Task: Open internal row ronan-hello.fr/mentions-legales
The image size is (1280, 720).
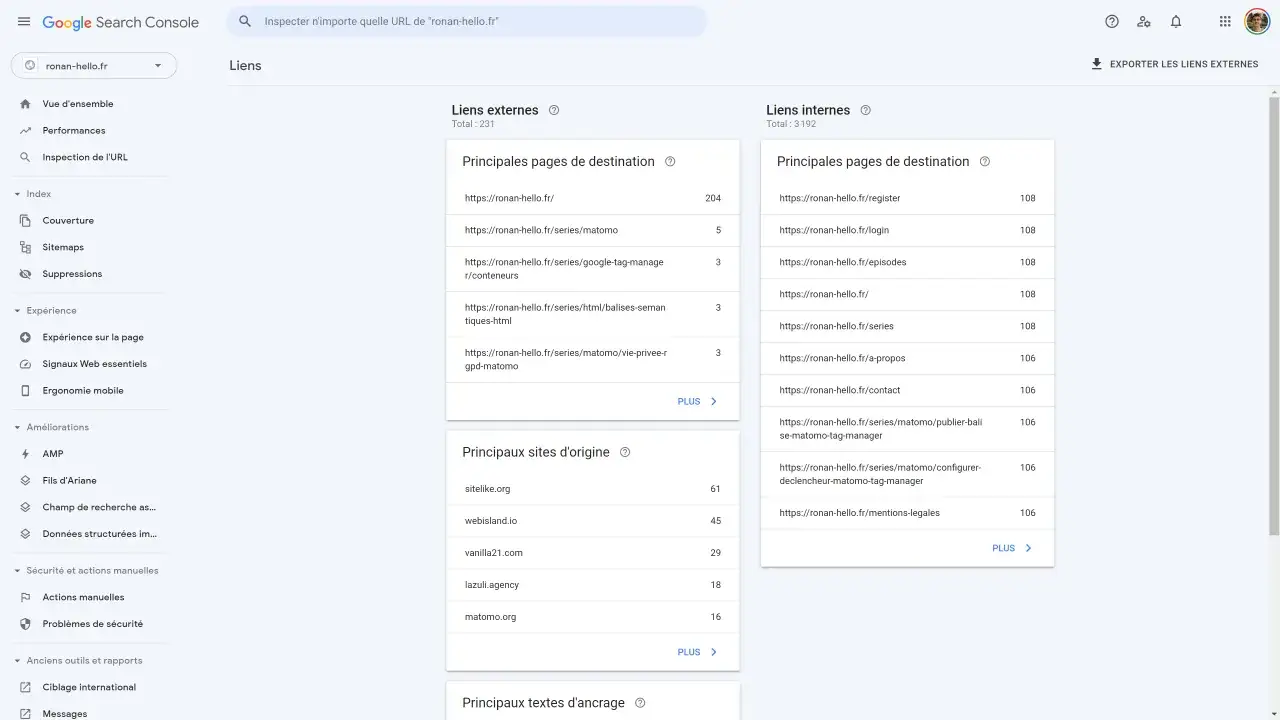Action: coord(907,513)
